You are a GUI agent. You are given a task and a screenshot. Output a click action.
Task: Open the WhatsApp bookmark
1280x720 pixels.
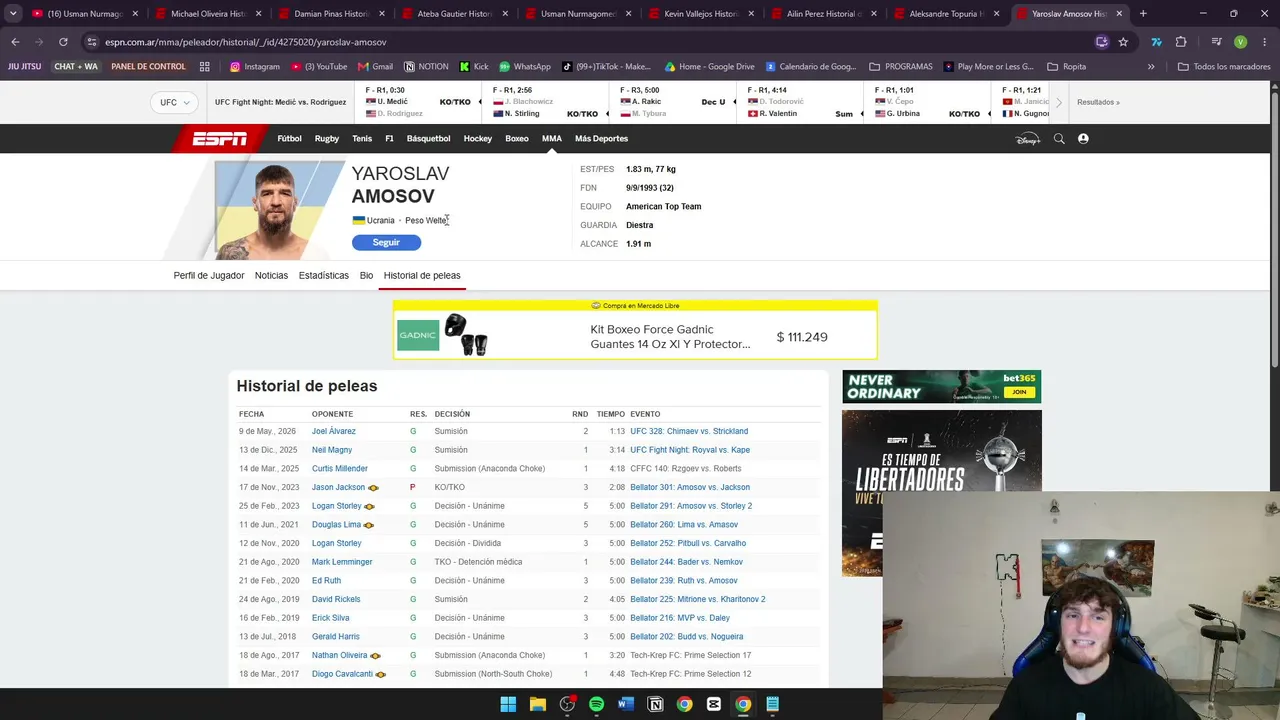525,67
